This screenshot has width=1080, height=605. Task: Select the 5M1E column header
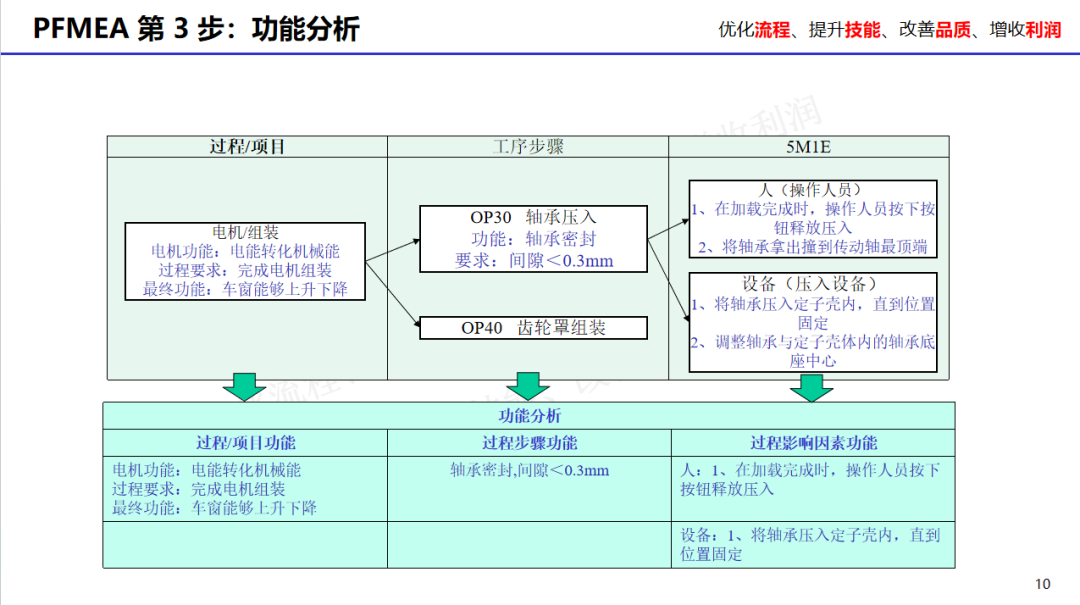(809, 147)
